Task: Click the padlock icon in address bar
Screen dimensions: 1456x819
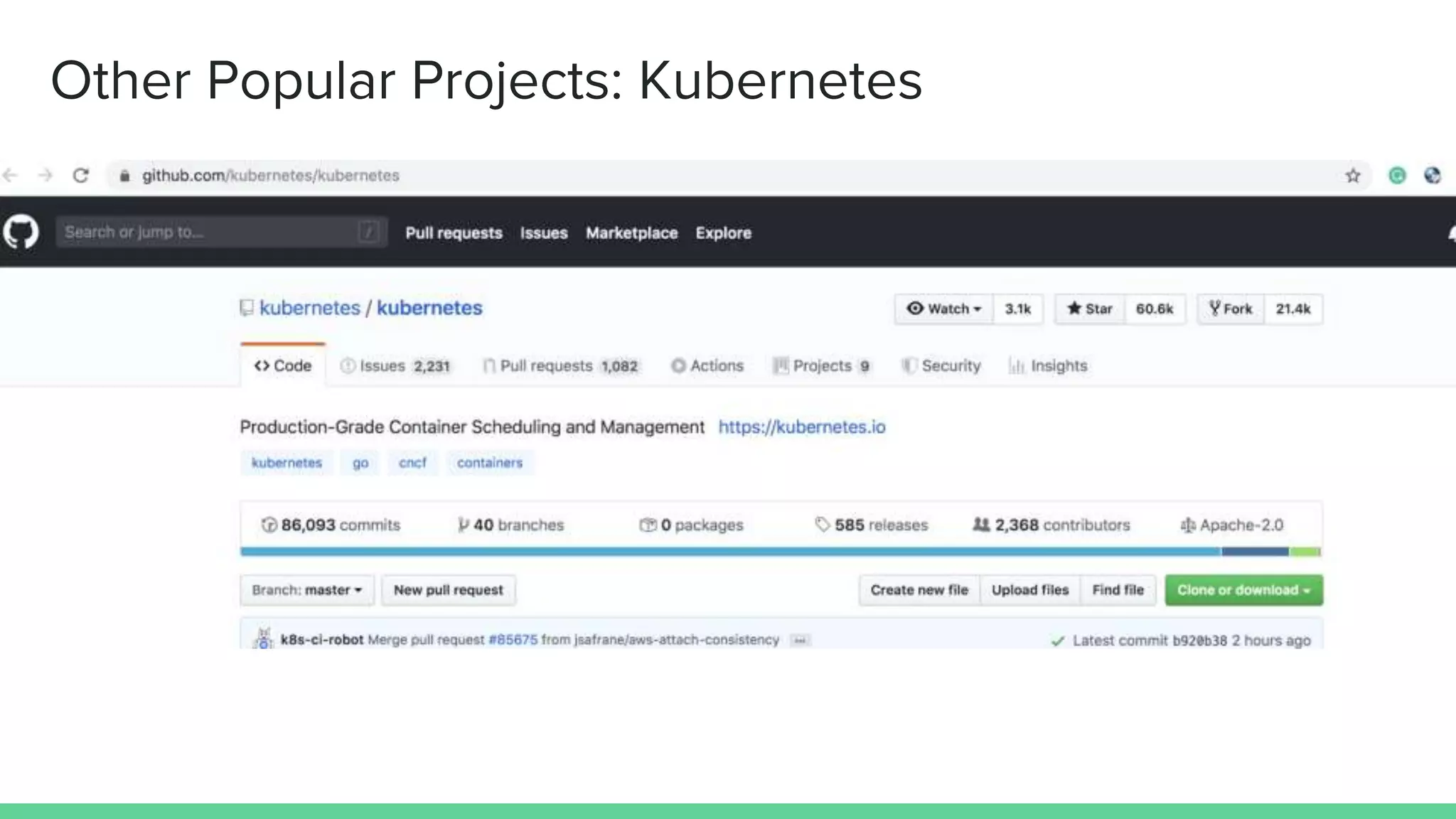Action: (124, 176)
